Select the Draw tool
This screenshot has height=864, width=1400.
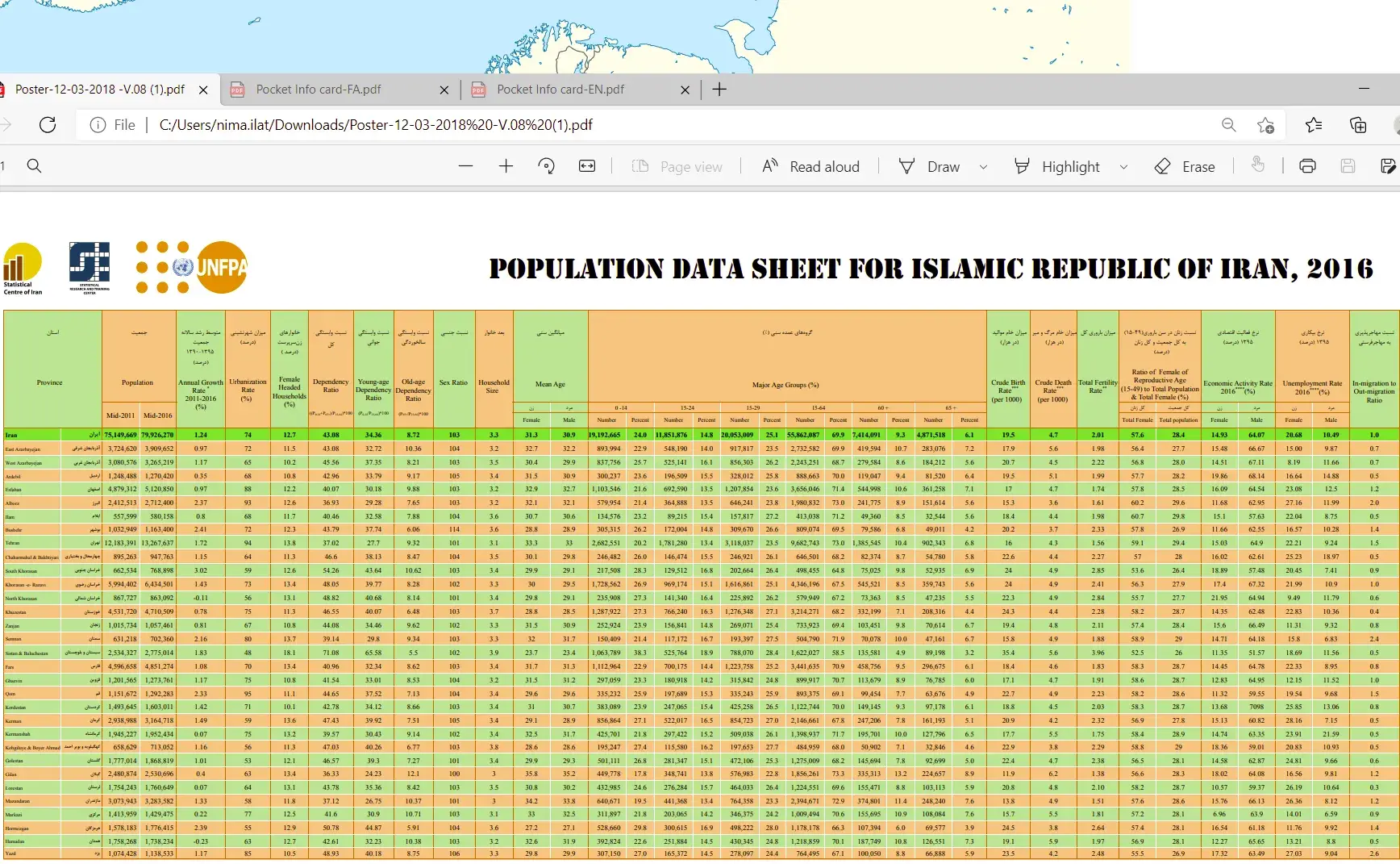click(930, 166)
